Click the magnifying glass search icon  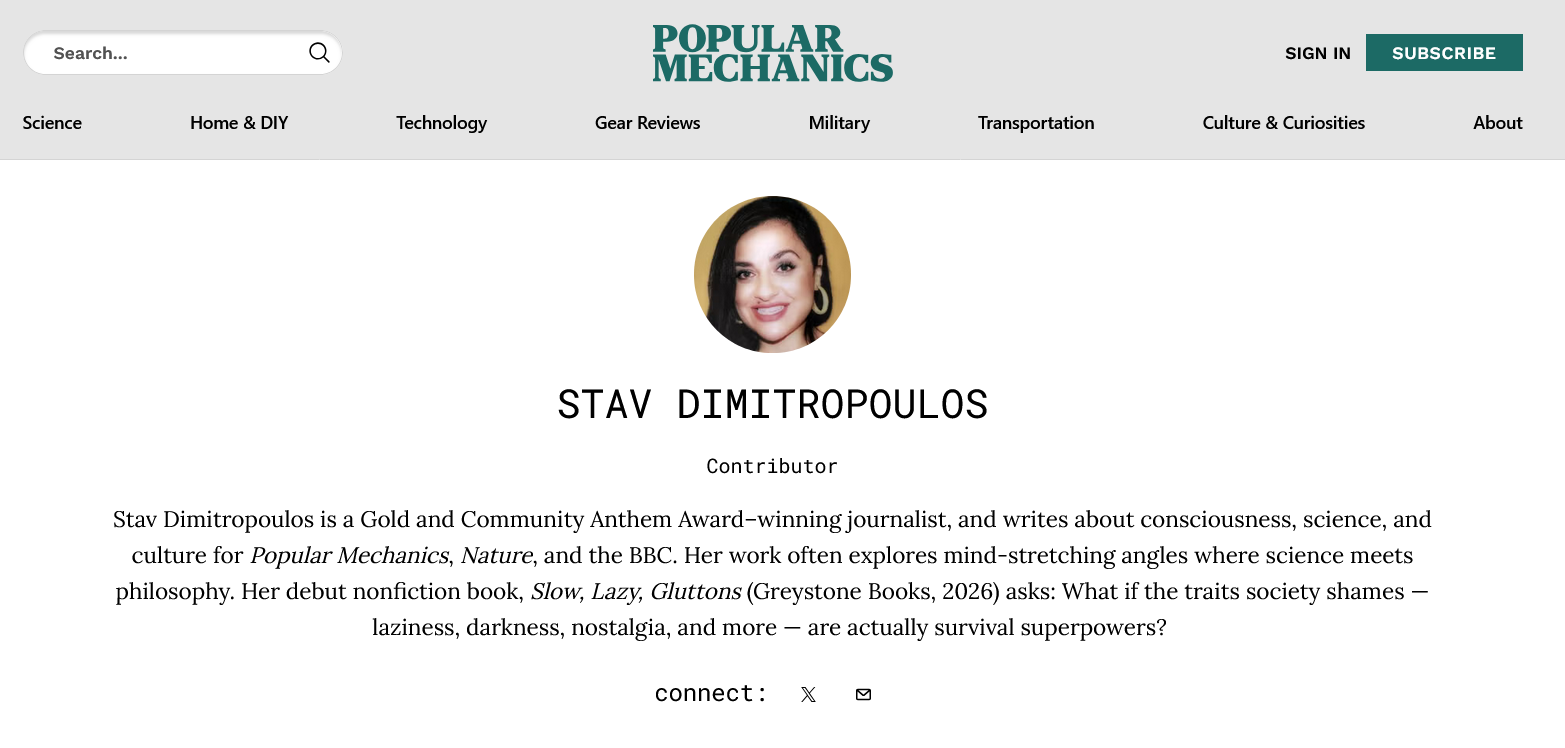[319, 53]
